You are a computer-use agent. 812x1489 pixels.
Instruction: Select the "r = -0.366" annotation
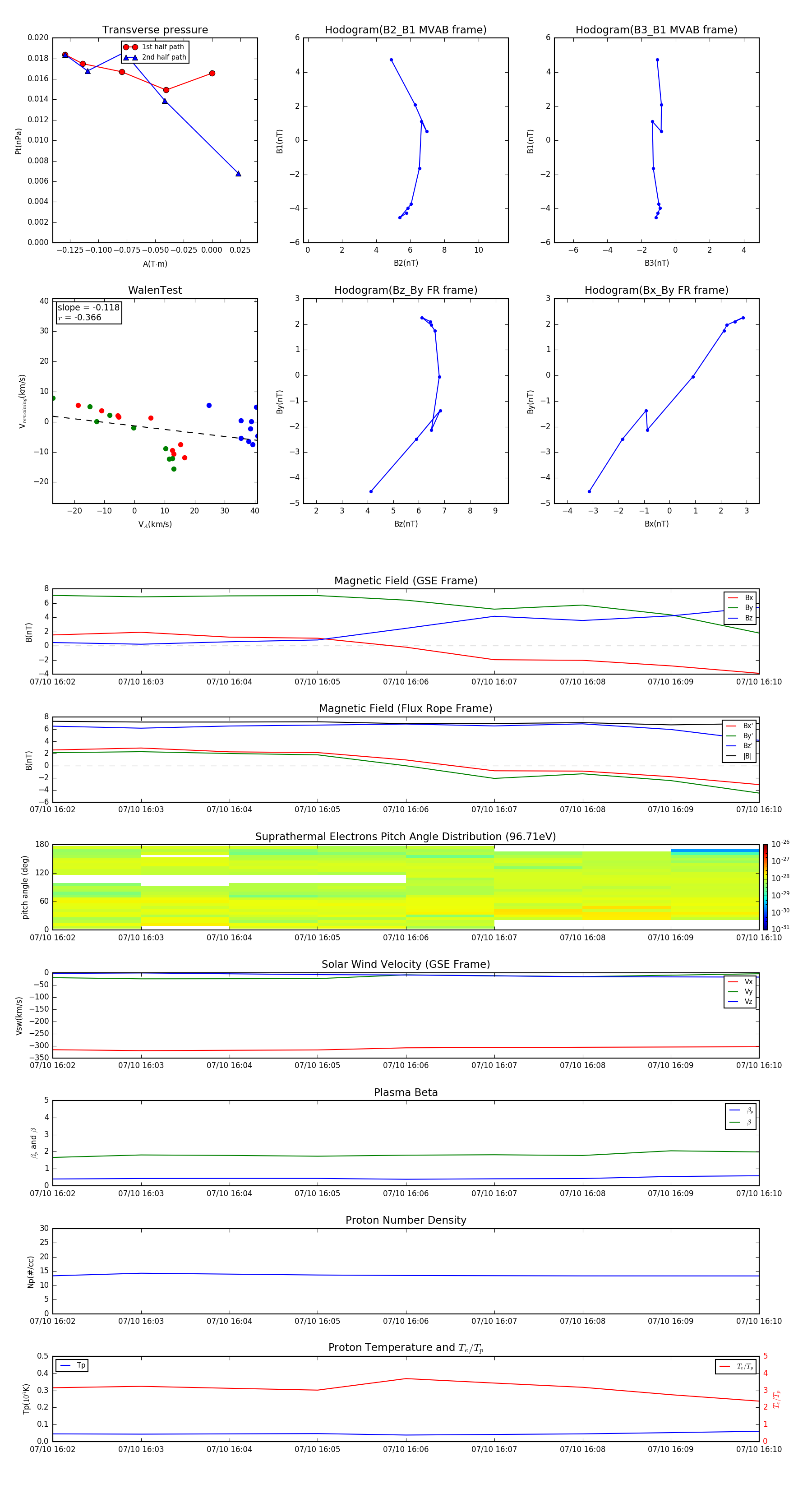point(80,317)
